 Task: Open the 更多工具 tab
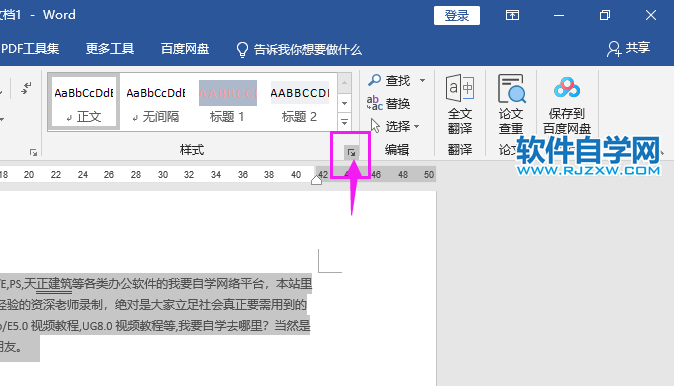(x=110, y=49)
